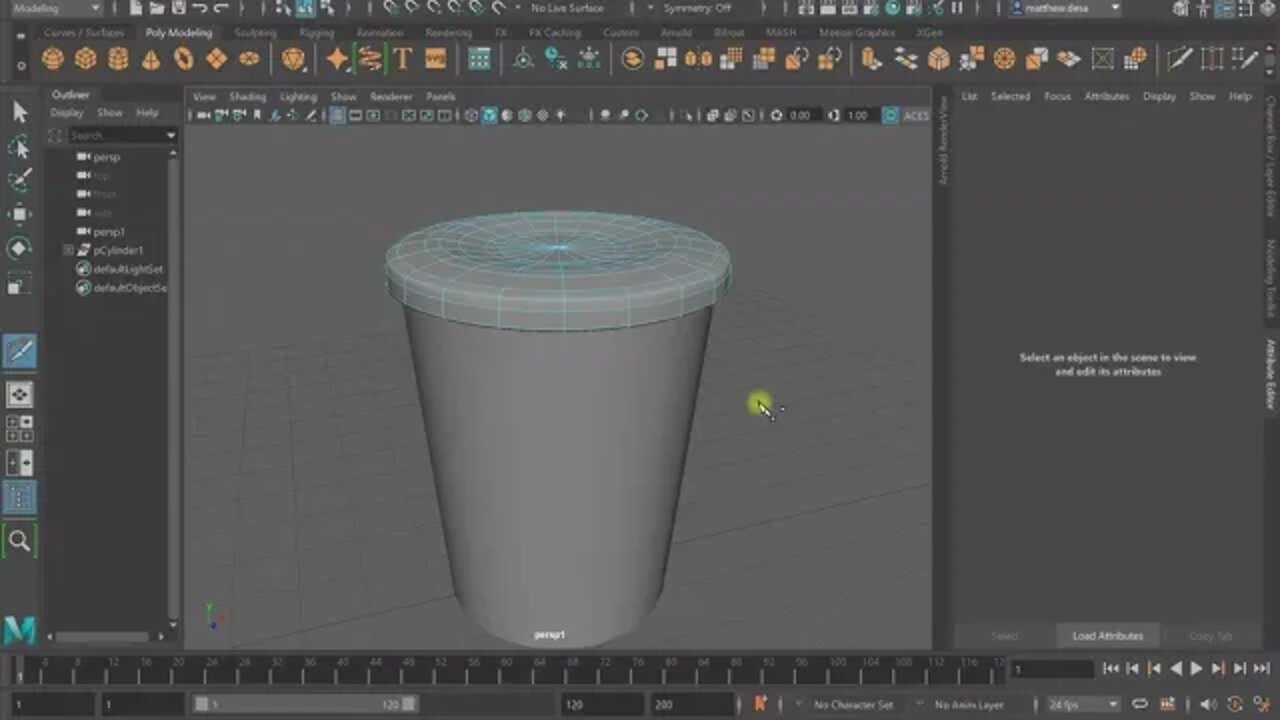Create a polygon sphere from the shelf
This screenshot has height=720, width=1280.
coord(53,59)
